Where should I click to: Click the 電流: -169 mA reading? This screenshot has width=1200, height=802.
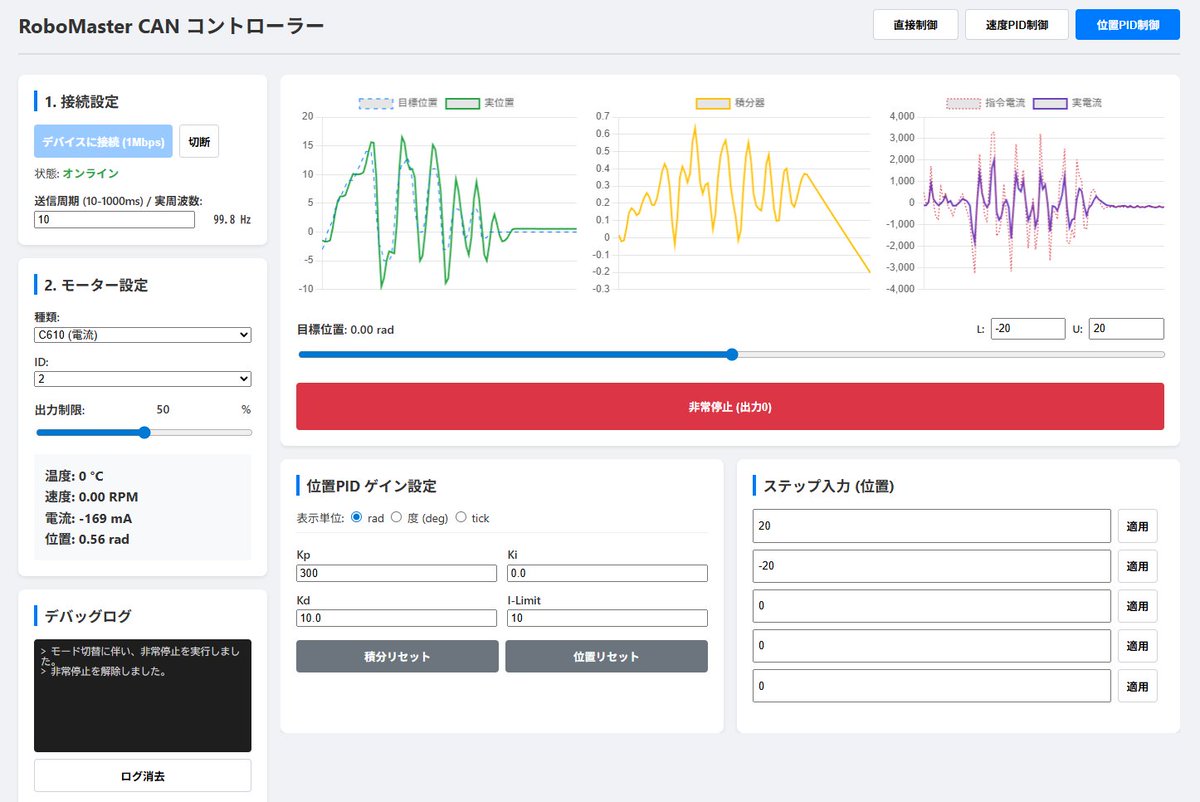coord(89,518)
